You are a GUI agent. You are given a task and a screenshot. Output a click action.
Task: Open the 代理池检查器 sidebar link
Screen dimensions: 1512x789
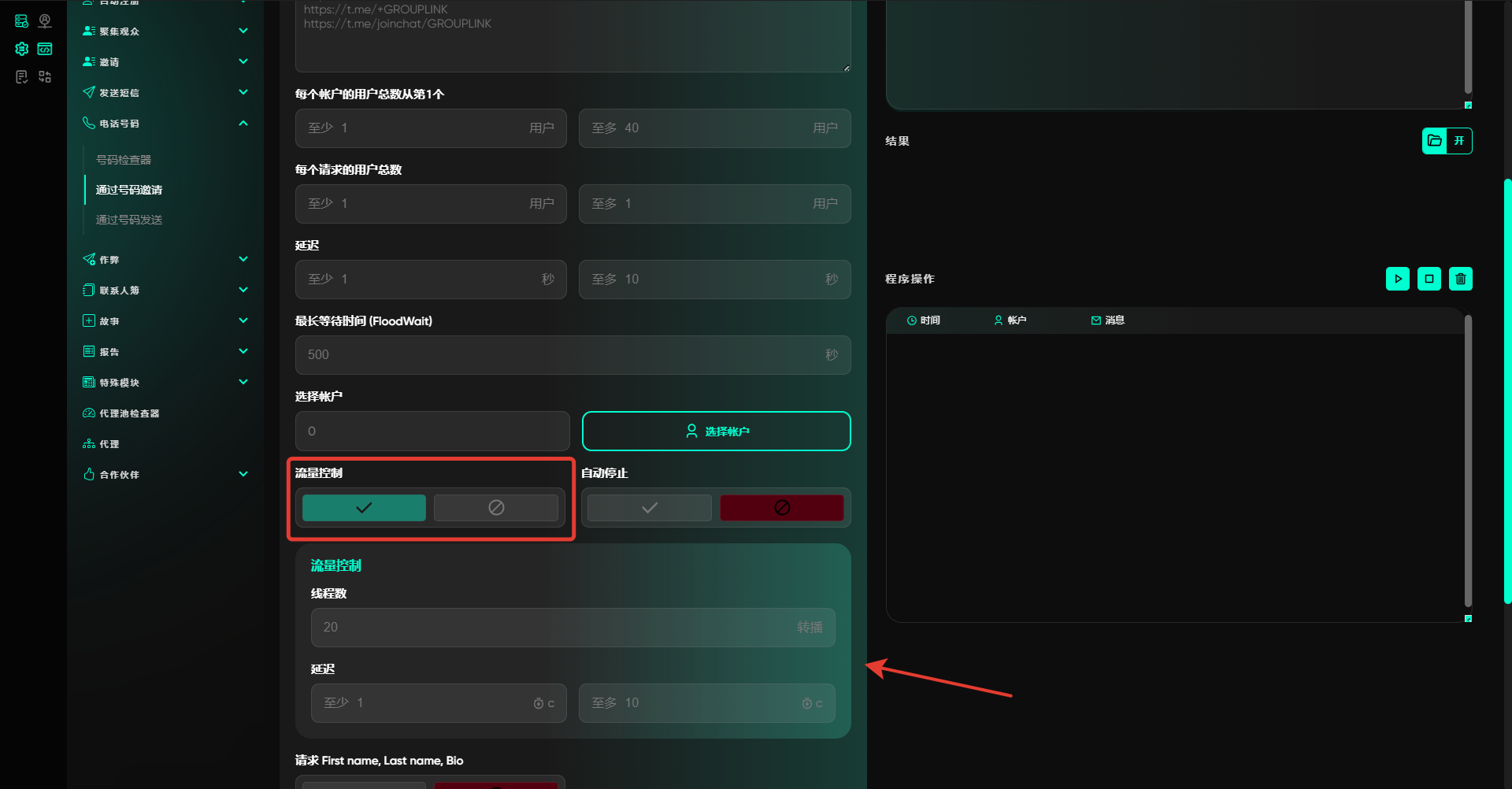pos(129,413)
